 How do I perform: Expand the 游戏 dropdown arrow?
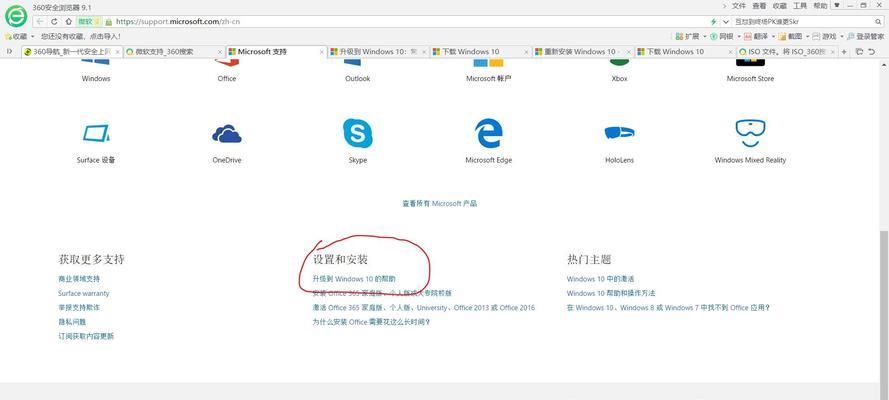click(x=841, y=36)
